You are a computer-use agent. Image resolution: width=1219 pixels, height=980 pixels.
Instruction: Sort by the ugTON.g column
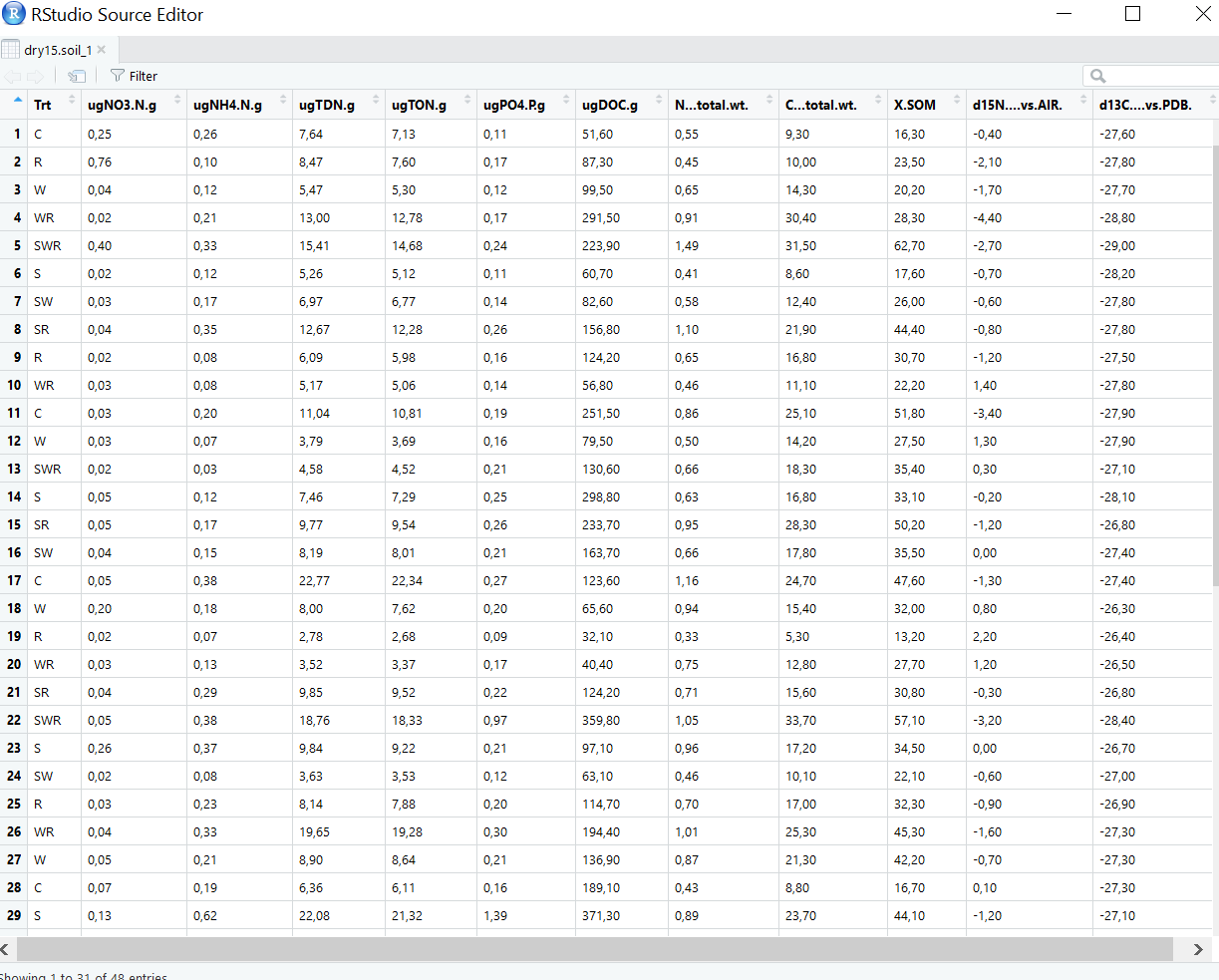coord(431,105)
